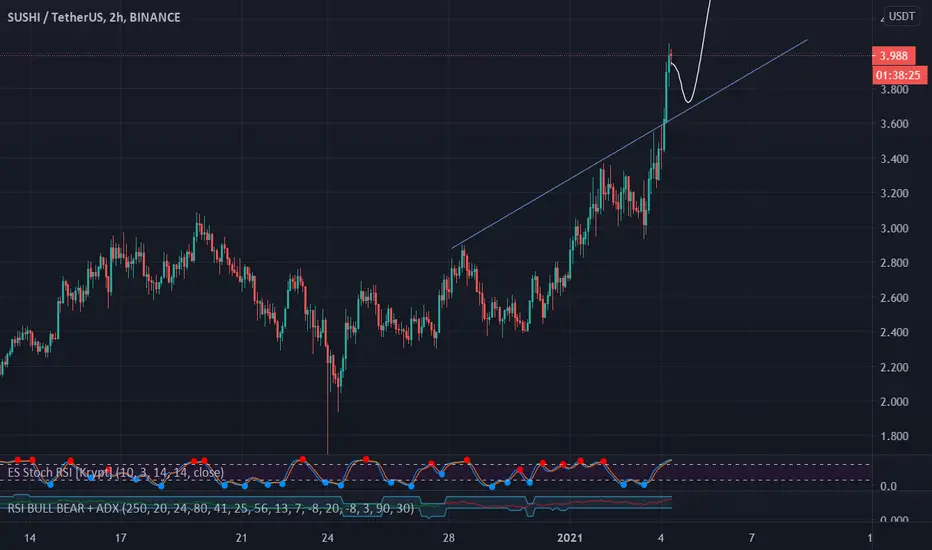Image resolution: width=932 pixels, height=550 pixels.
Task: Click the USDT currency label
Action: click(x=901, y=16)
